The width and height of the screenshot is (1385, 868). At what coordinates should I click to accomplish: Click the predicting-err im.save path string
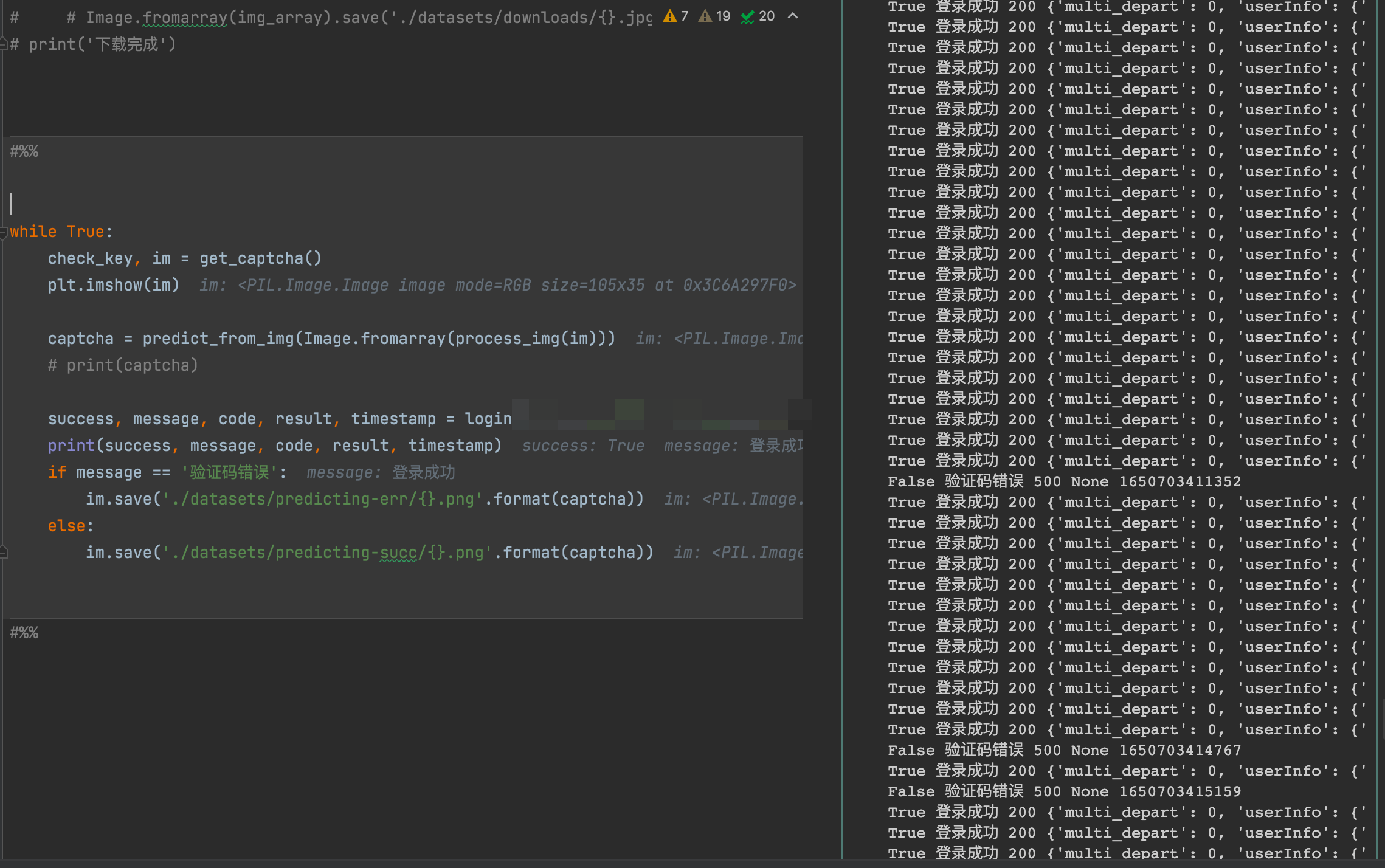pyautogui.click(x=322, y=499)
